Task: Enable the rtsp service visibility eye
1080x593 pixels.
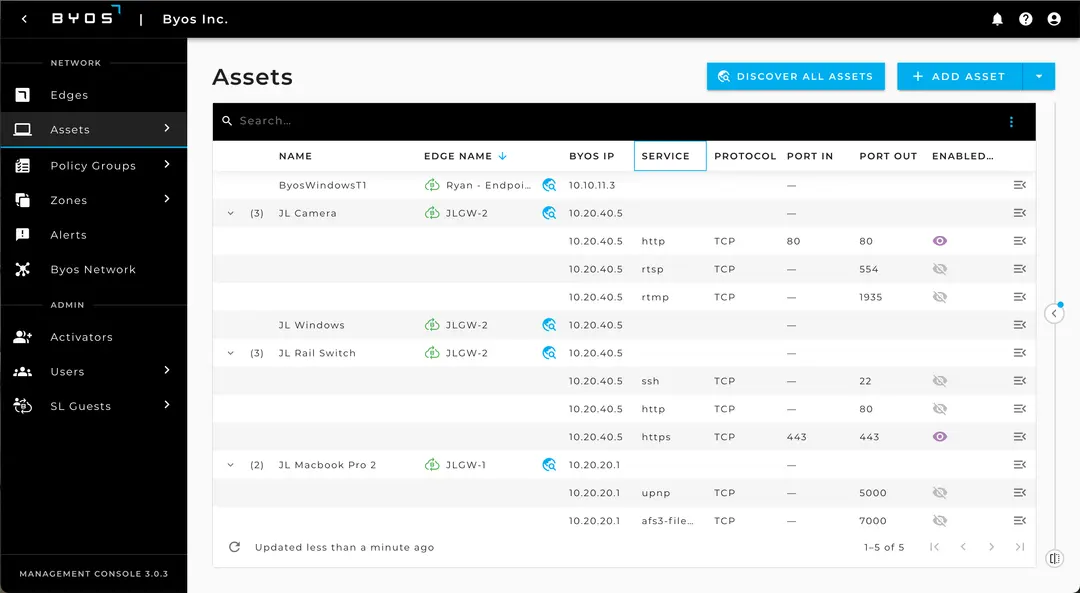Action: point(939,269)
